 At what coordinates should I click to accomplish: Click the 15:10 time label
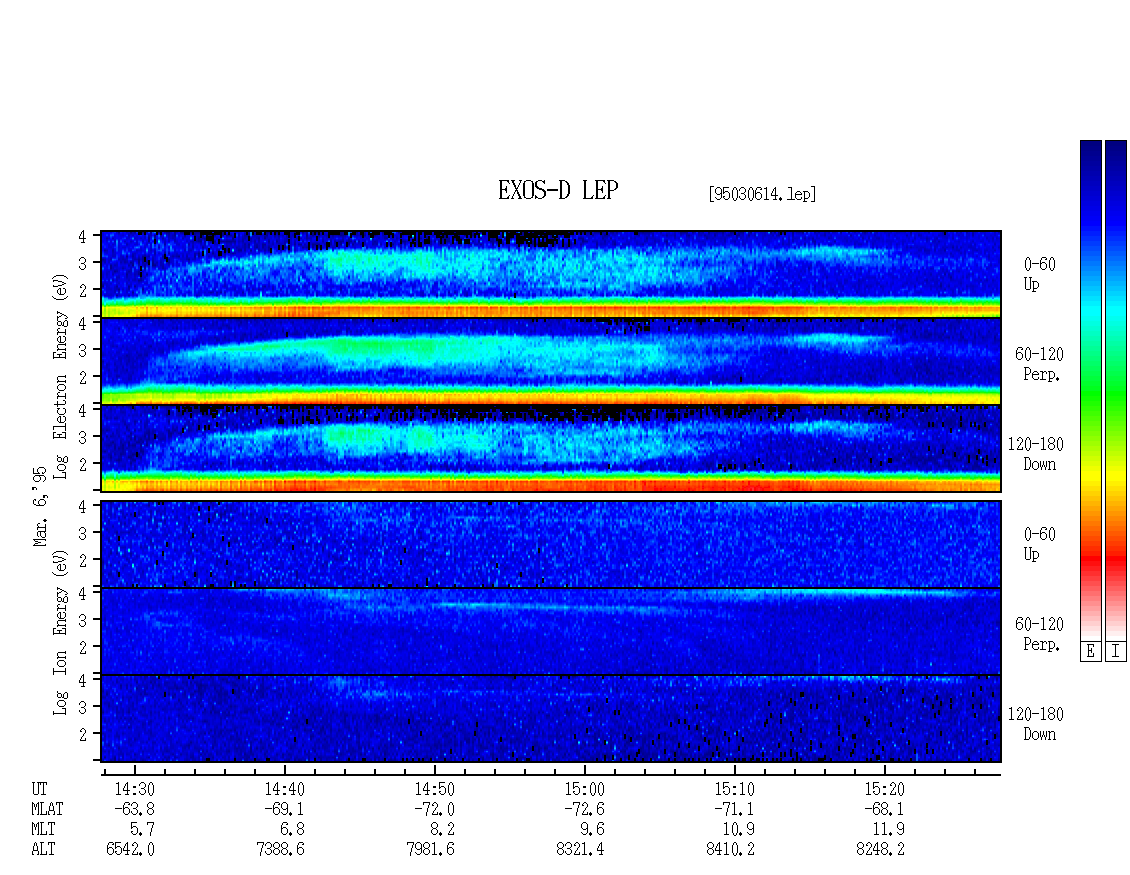(734, 789)
